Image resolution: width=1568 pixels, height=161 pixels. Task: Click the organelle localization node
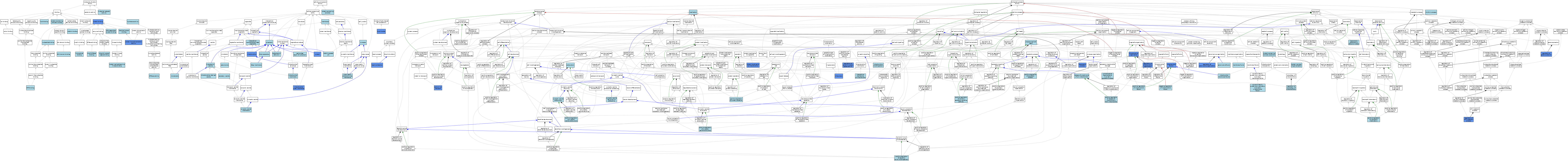[777, 32]
